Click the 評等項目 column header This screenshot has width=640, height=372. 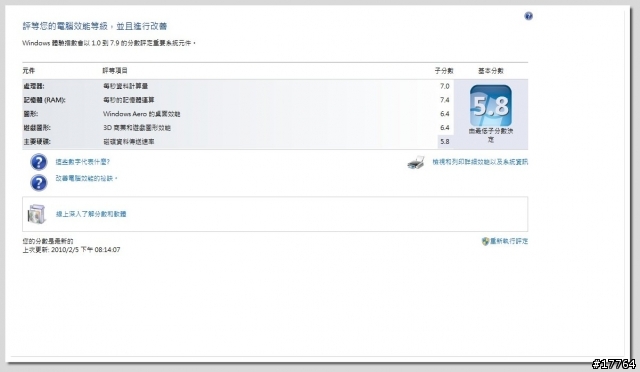click(115, 71)
